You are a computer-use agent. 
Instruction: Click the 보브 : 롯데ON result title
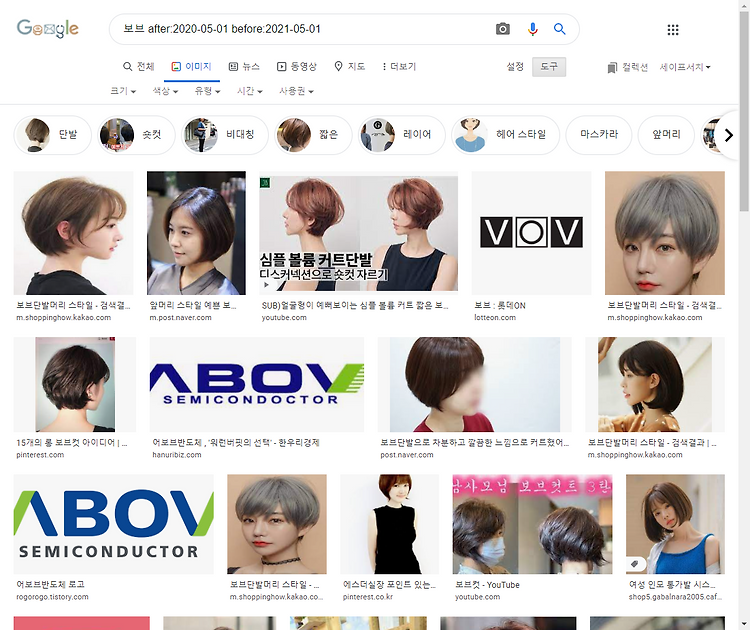click(500, 305)
